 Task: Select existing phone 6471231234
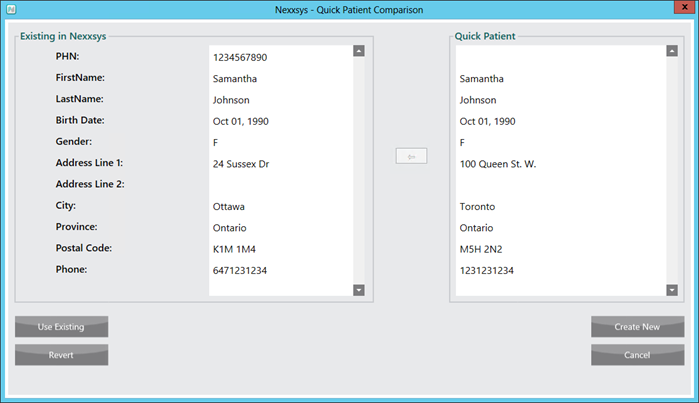[240, 271]
